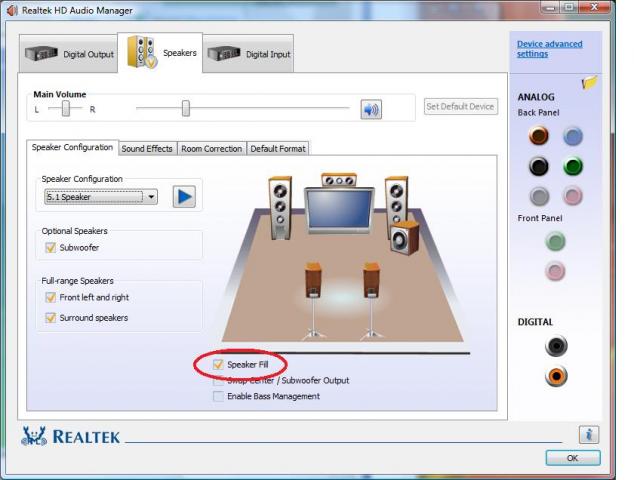Play the speaker test with the blue arrow
Screen dimensions: 634x480
[x=184, y=197]
